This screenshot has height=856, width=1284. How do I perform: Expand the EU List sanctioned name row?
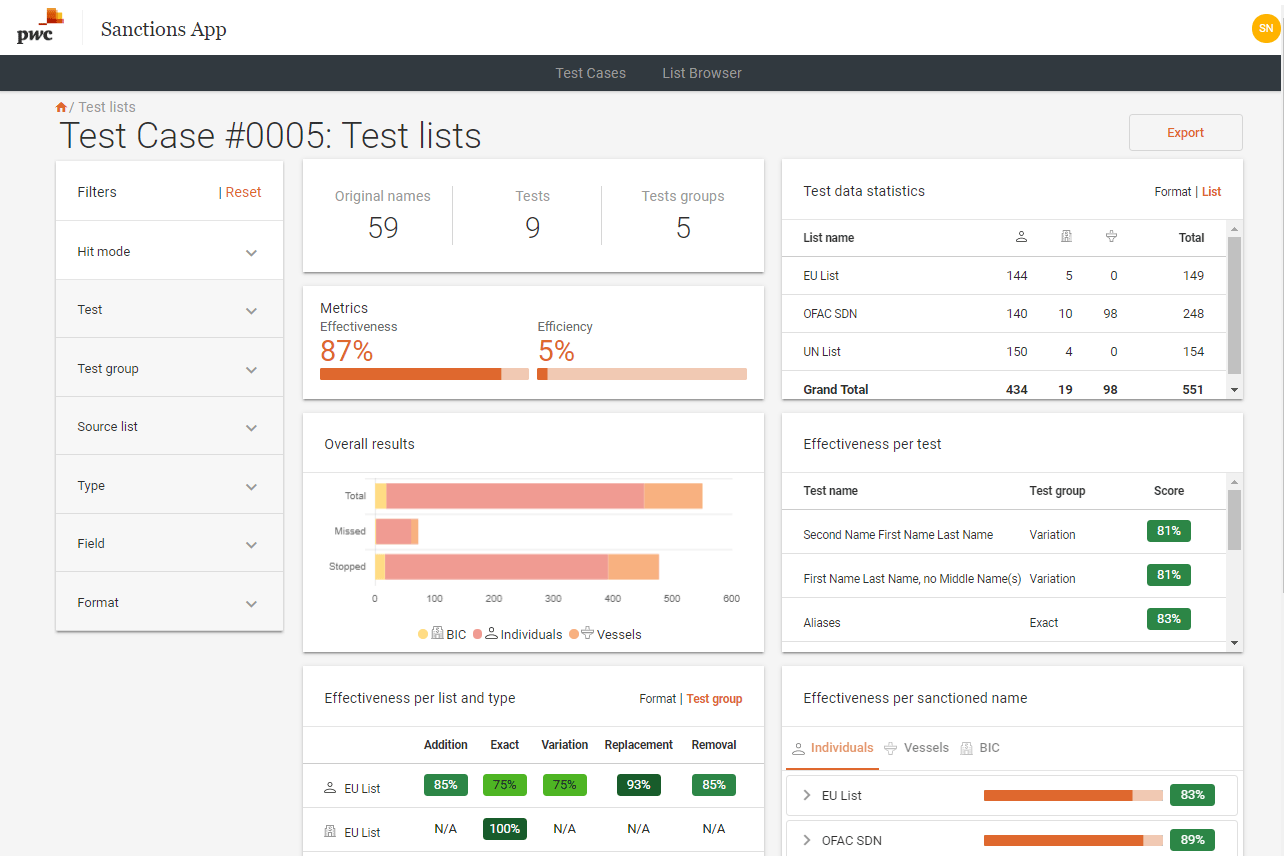pos(807,795)
